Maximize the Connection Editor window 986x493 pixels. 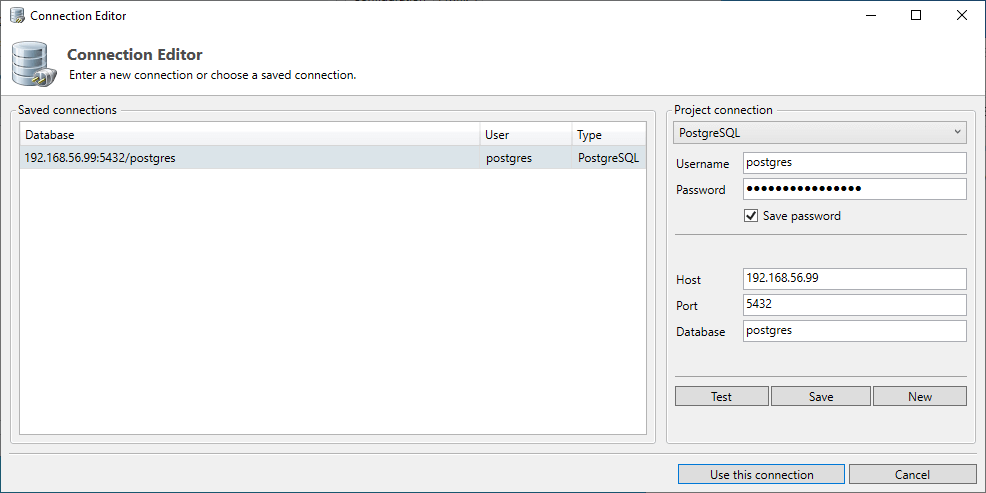point(916,16)
